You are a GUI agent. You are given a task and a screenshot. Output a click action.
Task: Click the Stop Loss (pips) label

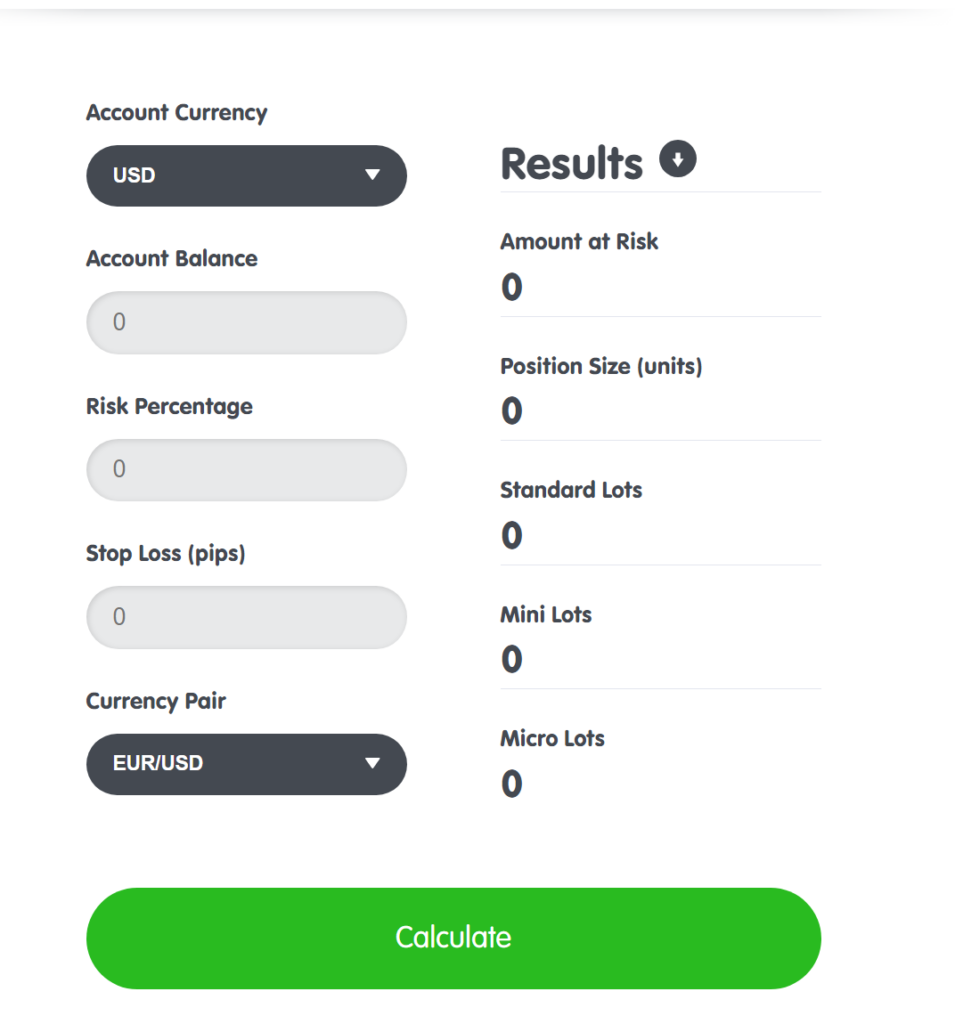(166, 554)
